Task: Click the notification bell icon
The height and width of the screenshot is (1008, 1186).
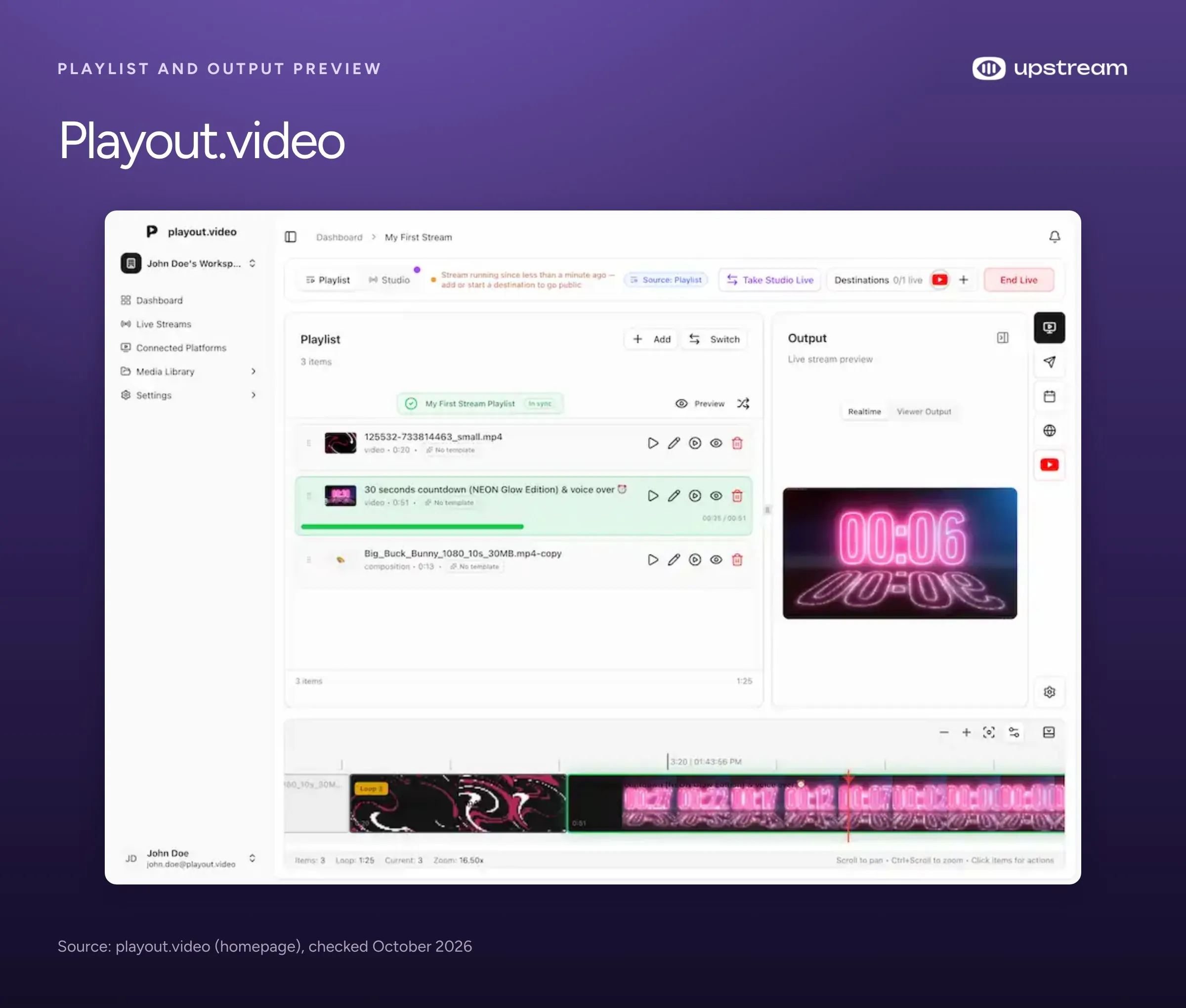Action: point(1055,237)
